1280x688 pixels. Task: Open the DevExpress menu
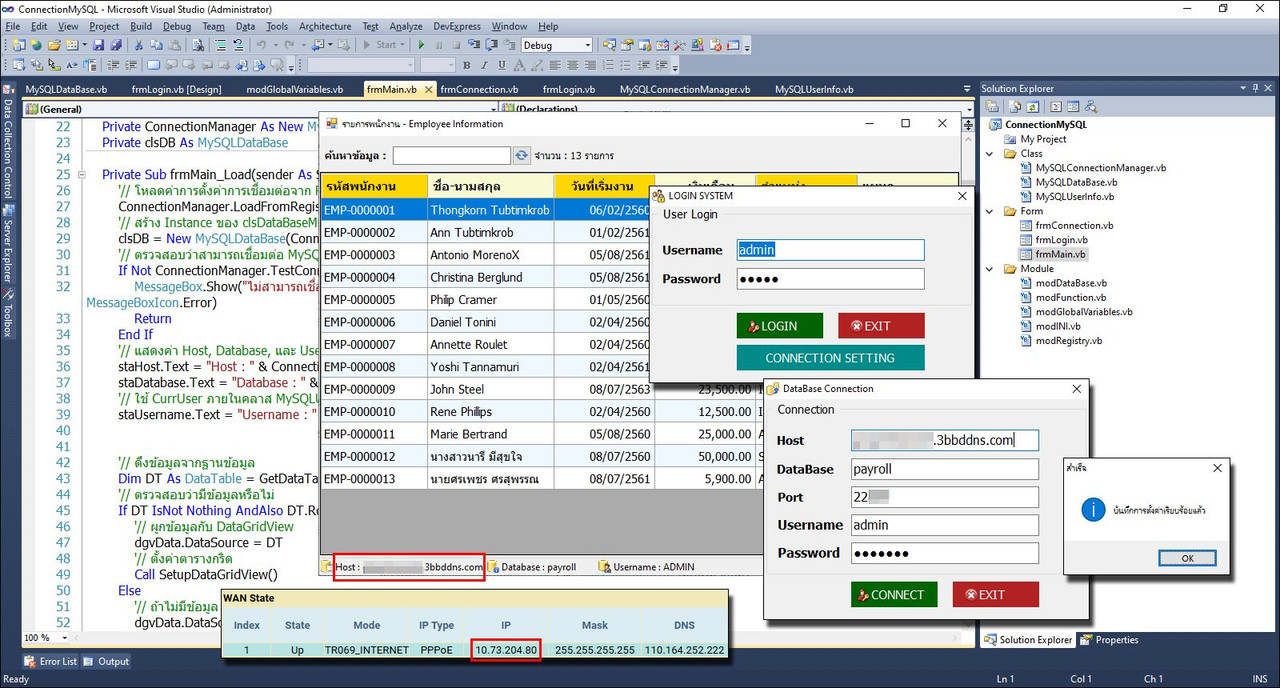point(459,26)
